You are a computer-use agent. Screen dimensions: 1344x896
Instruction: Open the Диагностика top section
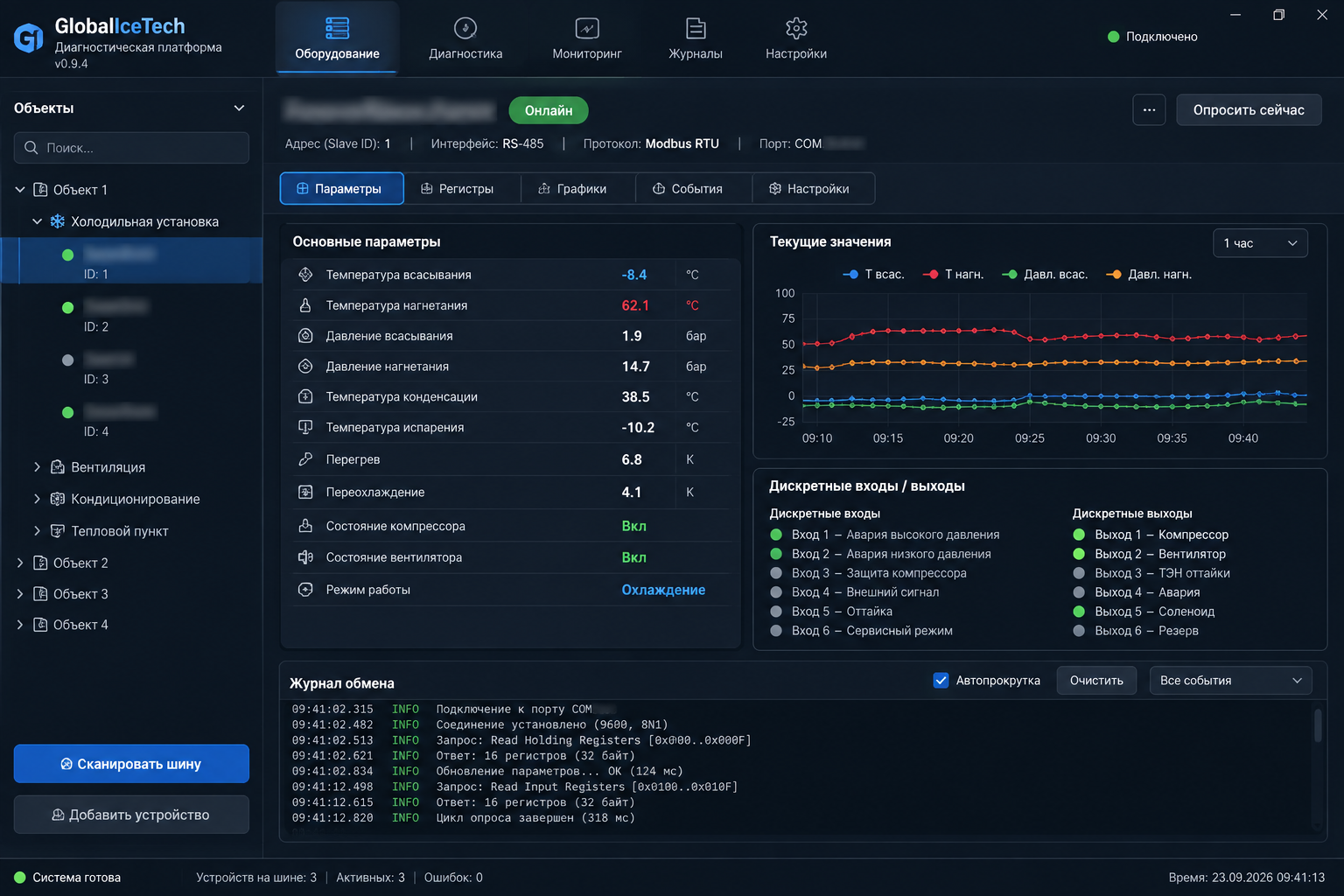(465, 38)
